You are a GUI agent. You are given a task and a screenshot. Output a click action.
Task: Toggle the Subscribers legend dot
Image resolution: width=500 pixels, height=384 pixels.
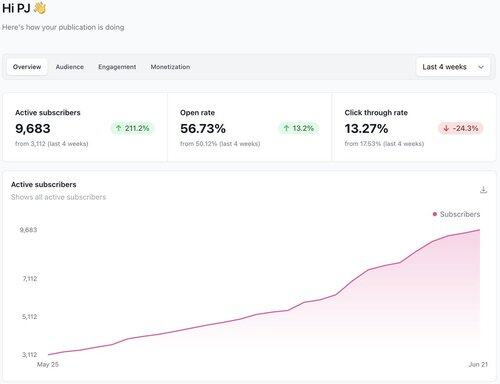coord(435,214)
